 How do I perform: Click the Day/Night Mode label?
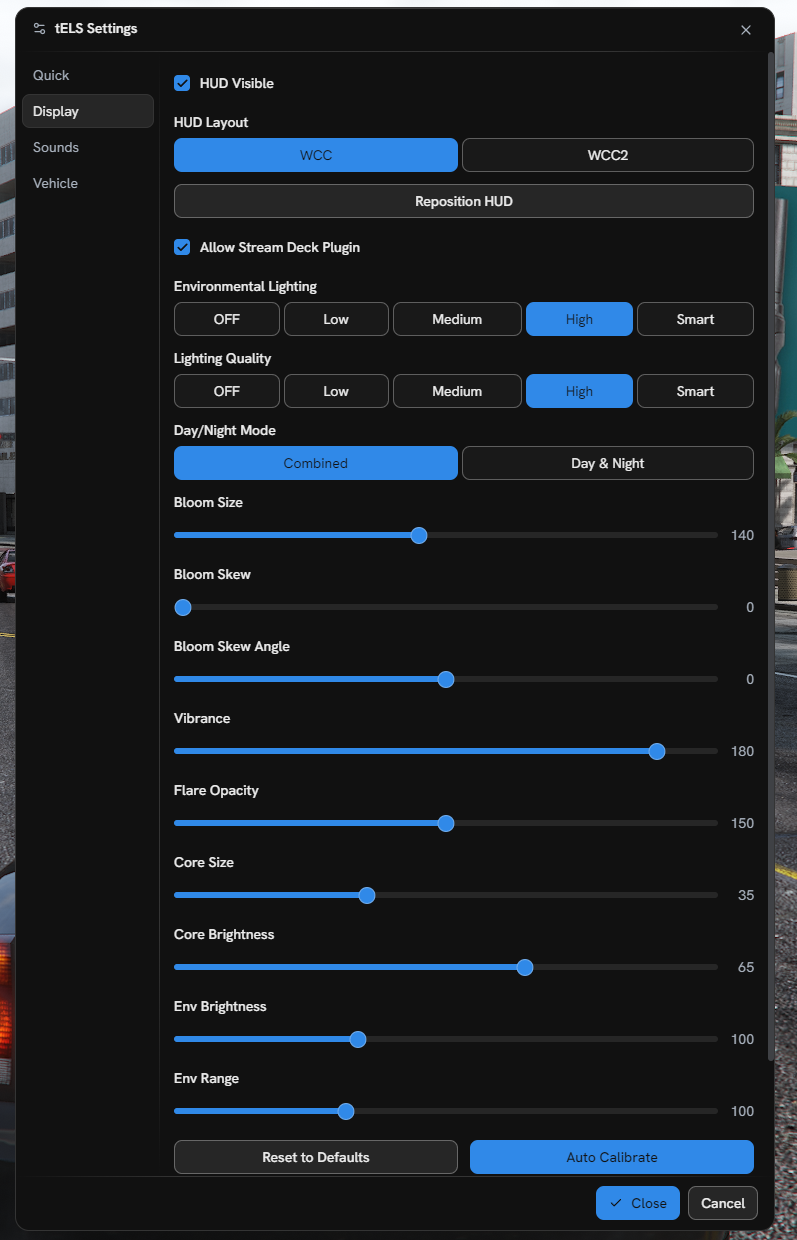225,430
